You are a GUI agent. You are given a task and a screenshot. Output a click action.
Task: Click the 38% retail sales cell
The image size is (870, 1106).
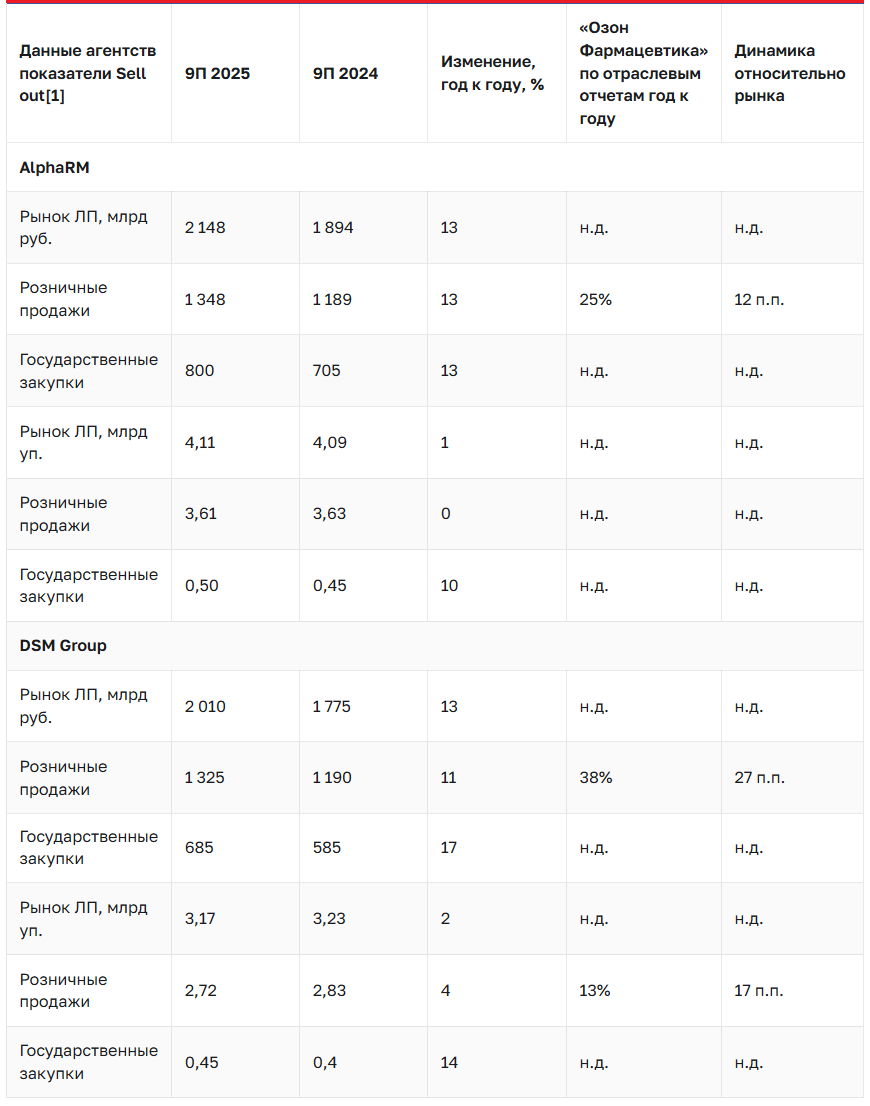point(596,777)
